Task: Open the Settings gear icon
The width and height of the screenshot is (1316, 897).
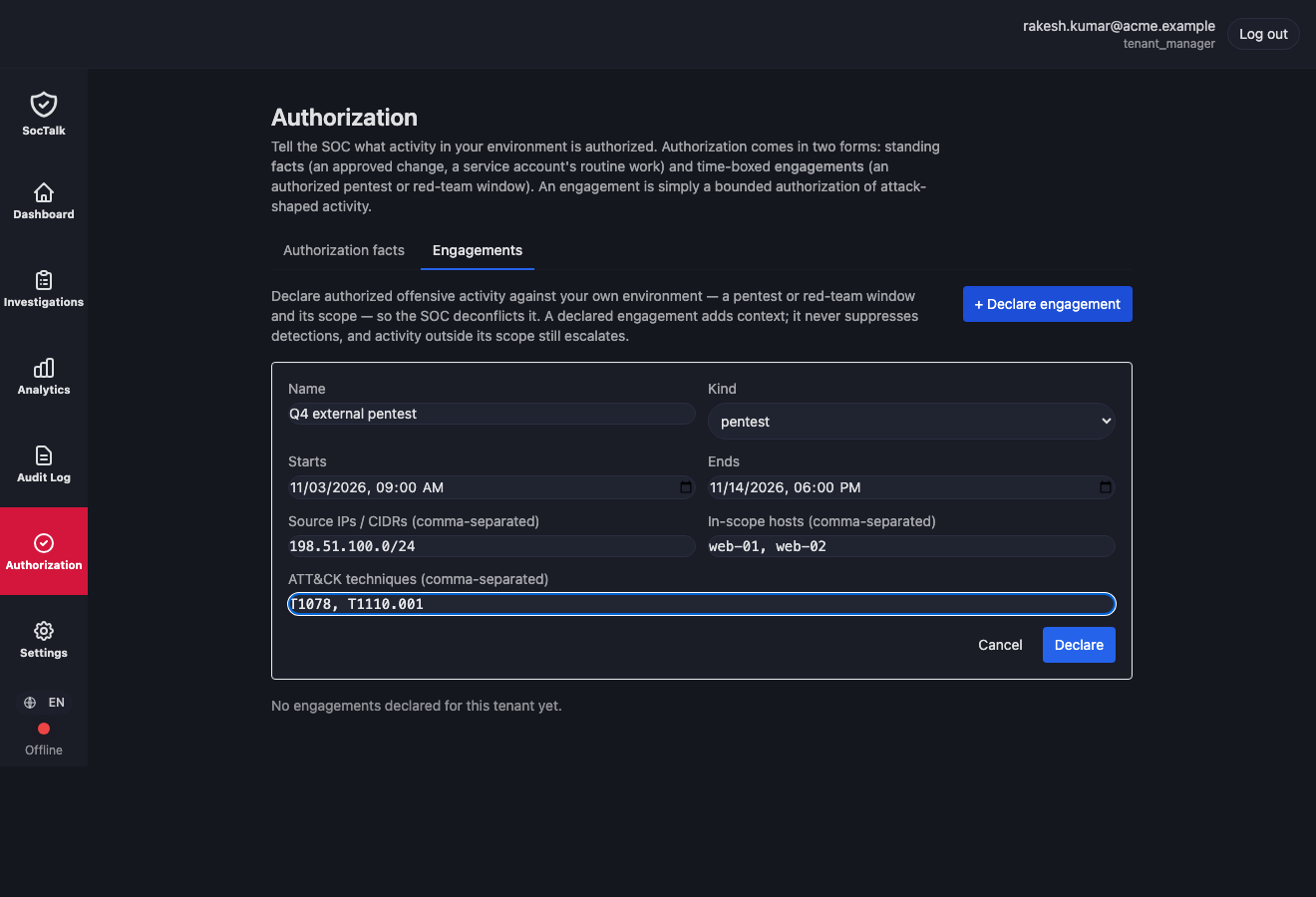Action: click(44, 631)
